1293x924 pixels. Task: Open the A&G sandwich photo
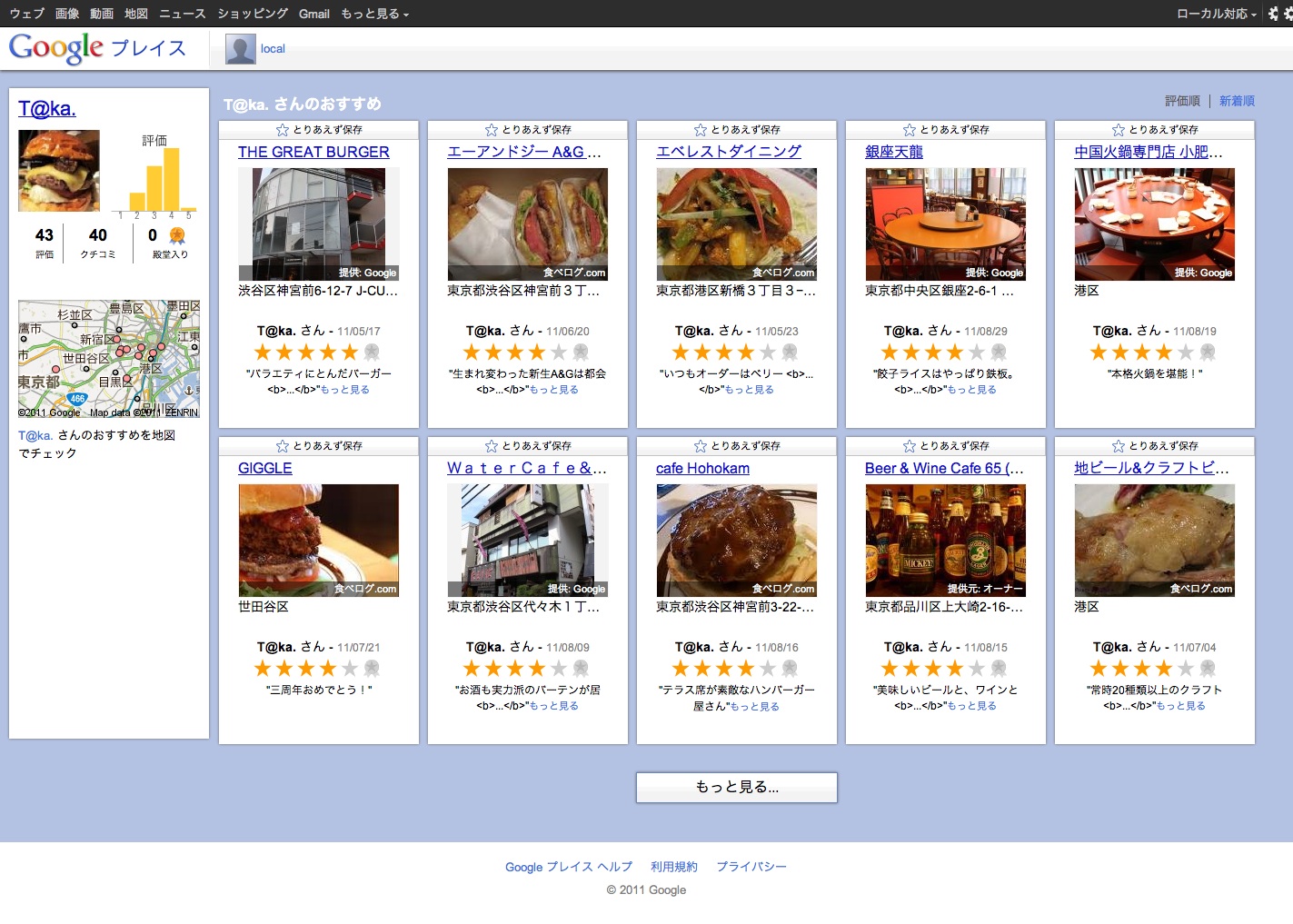(528, 224)
